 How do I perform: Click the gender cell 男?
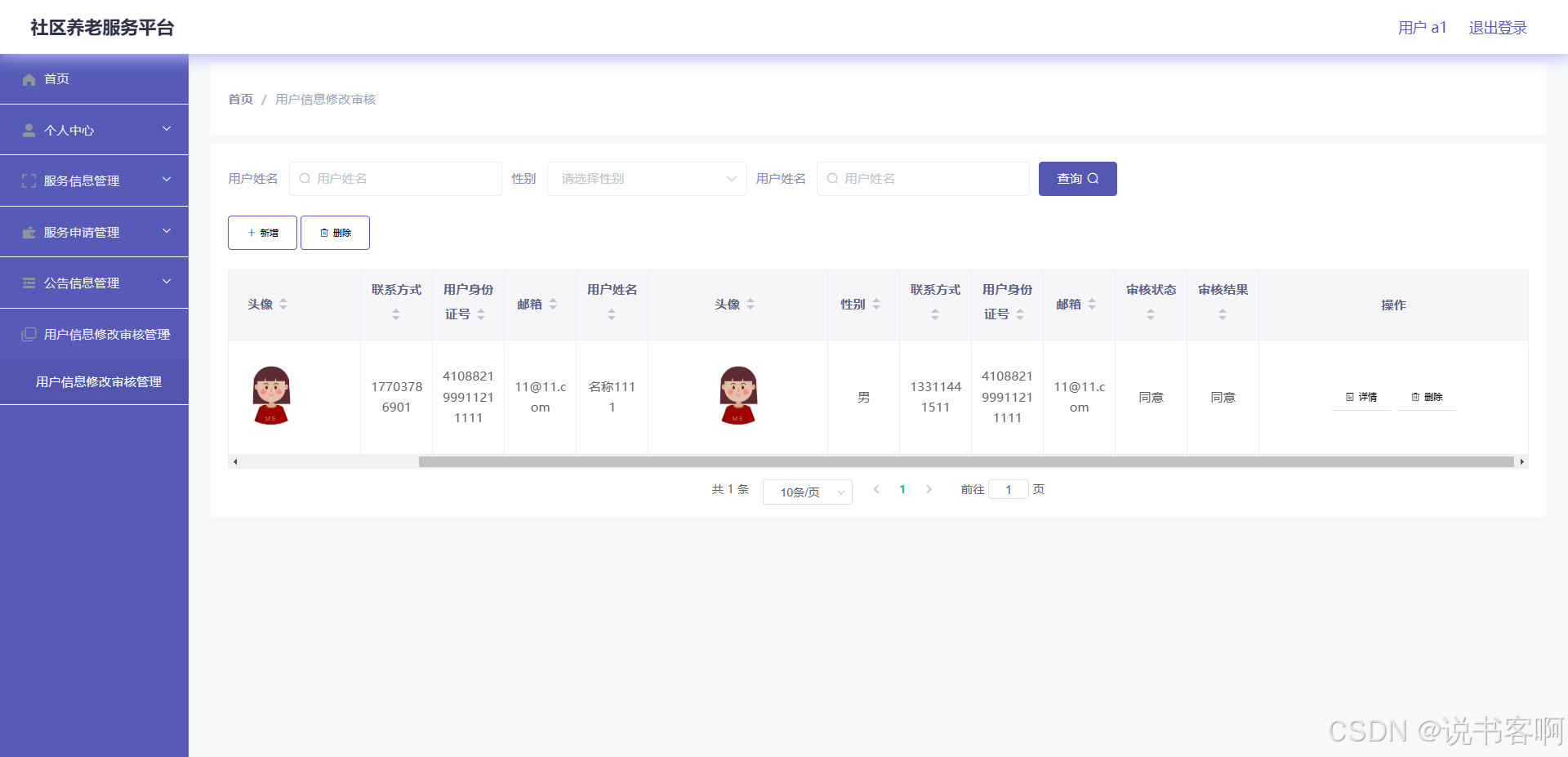click(863, 398)
